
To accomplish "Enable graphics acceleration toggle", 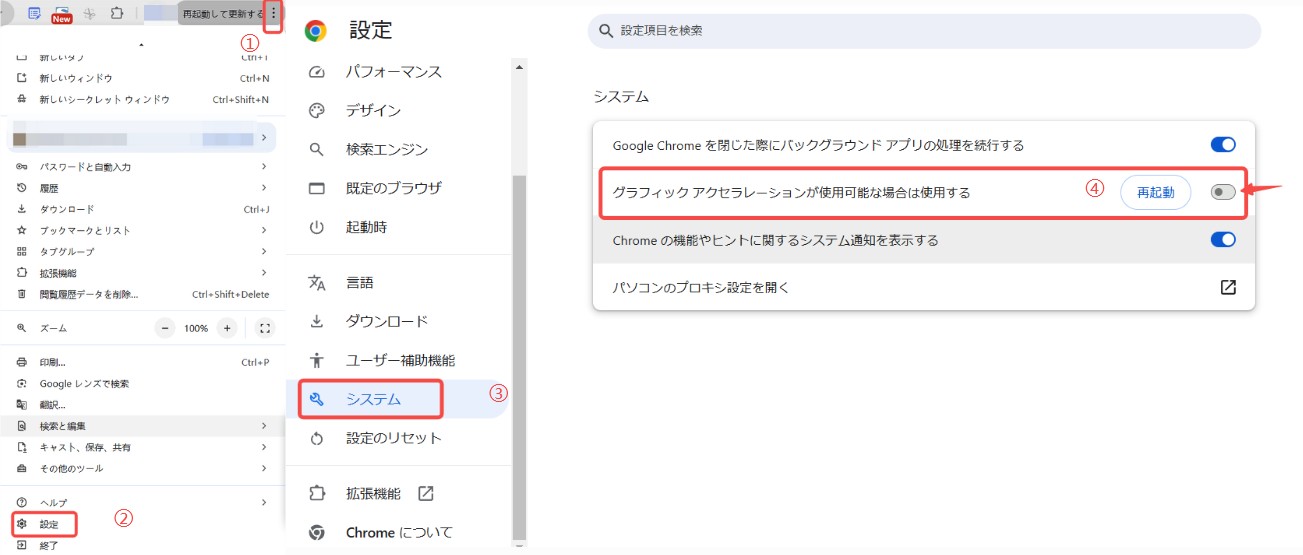I will [x=1223, y=192].
